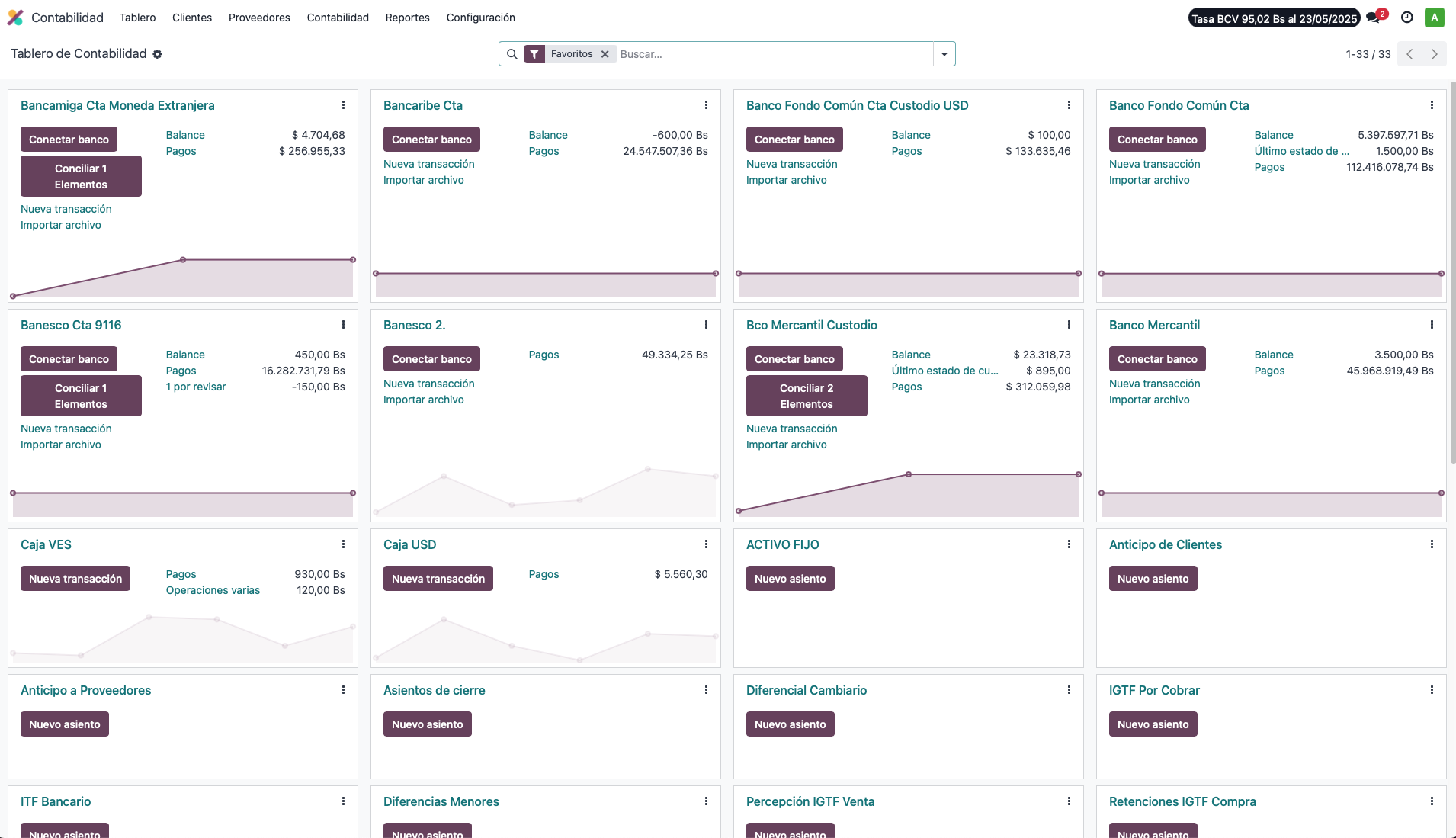Open Asientos de cierre card options
Viewport: 1456px width, 838px height.
tap(706, 690)
